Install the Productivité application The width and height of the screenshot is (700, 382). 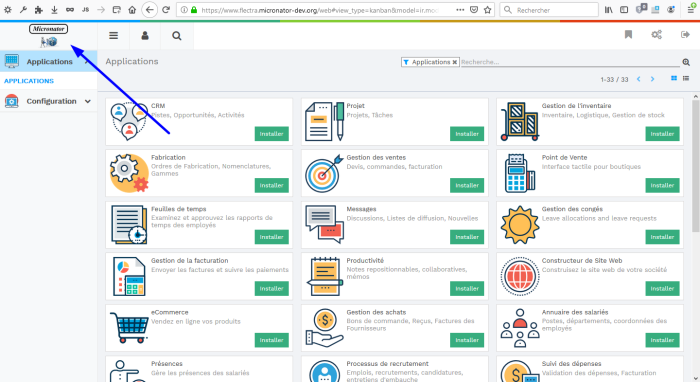pos(467,288)
